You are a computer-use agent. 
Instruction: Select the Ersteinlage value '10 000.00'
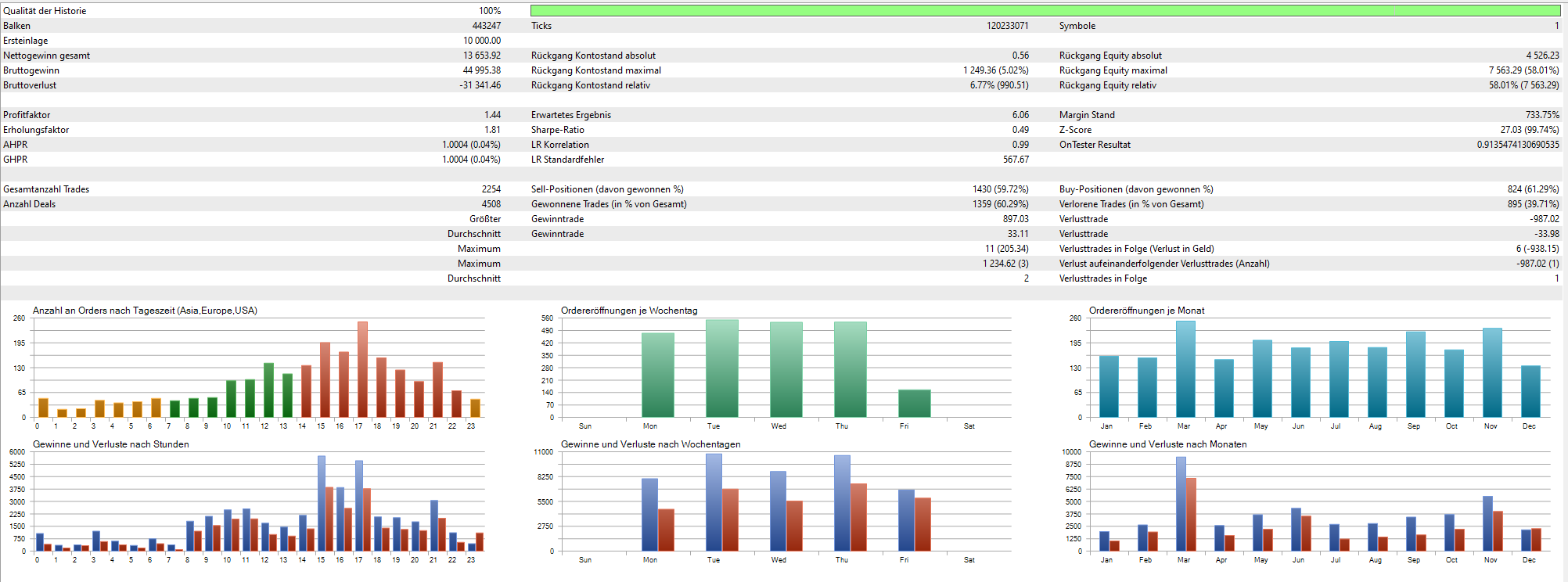click(482, 41)
